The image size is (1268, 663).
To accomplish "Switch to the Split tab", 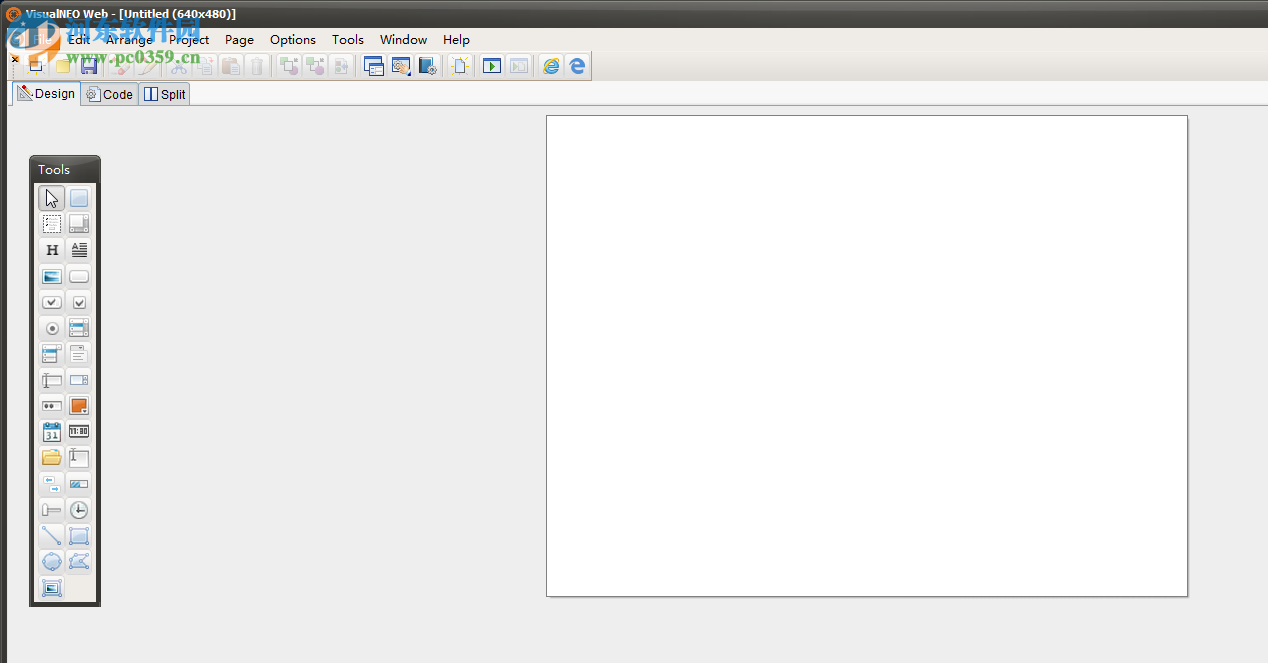I will pos(164,94).
